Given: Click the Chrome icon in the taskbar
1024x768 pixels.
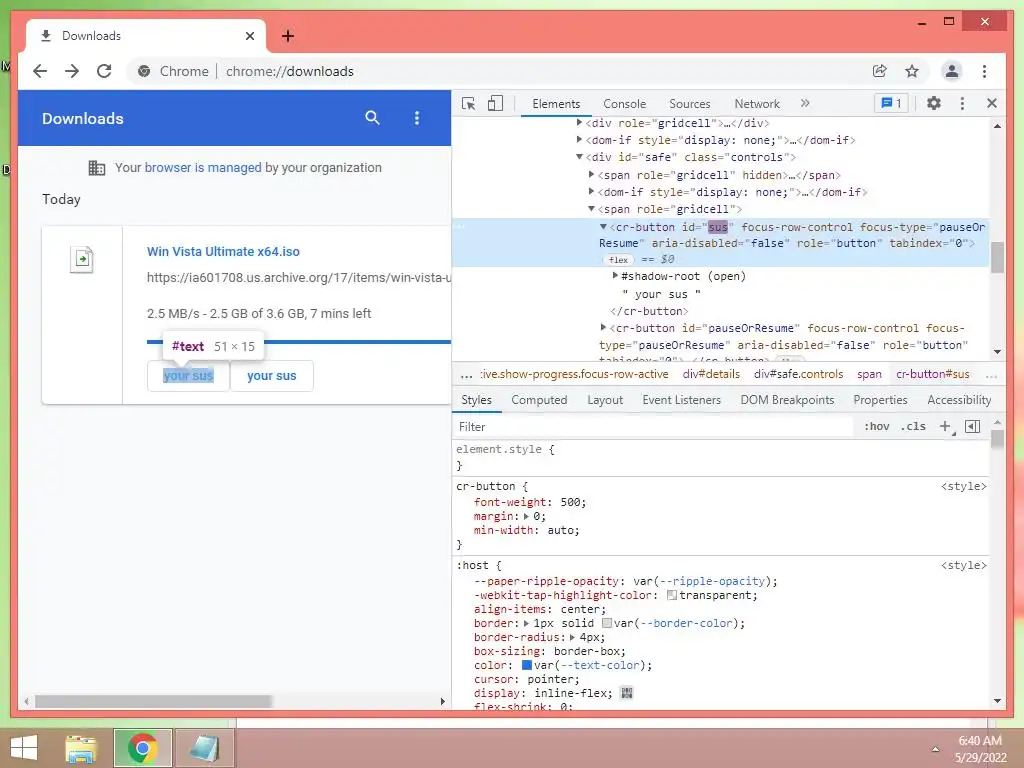Looking at the screenshot, I should (x=142, y=748).
